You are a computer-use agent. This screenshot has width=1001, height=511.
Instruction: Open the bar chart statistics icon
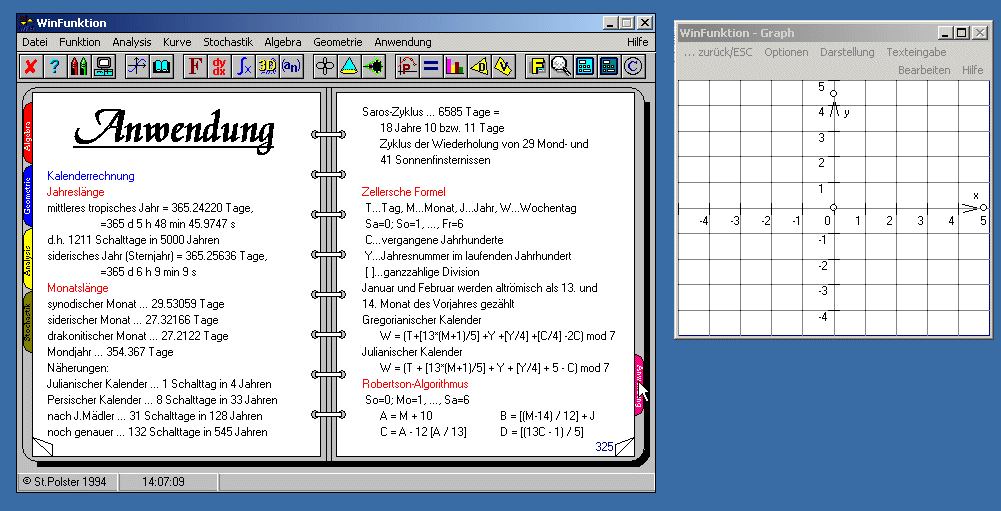(x=455, y=66)
